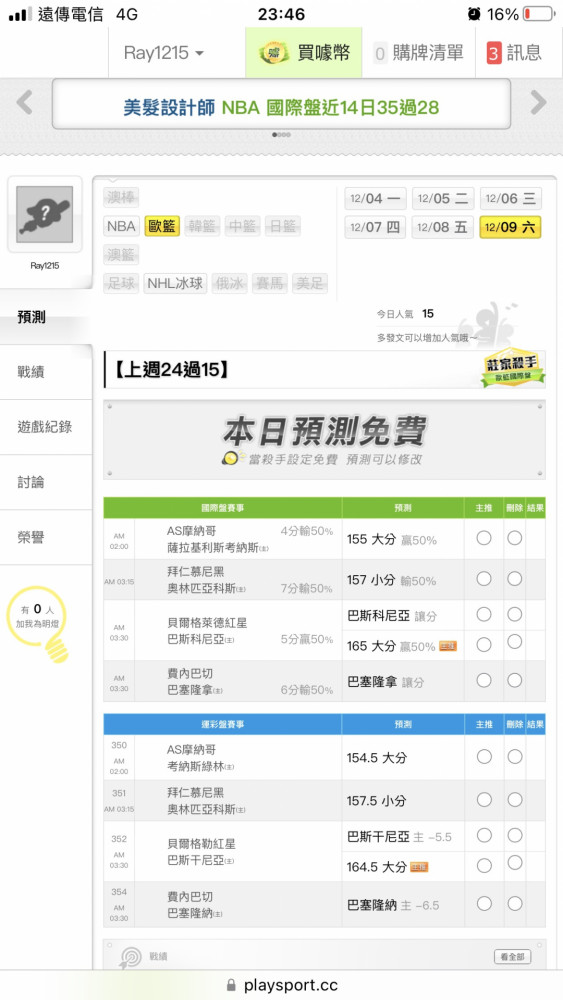The width and height of the screenshot is (563, 1000).
Task: Open the 美髮設計師 NBA banner headline
Action: [x=281, y=107]
